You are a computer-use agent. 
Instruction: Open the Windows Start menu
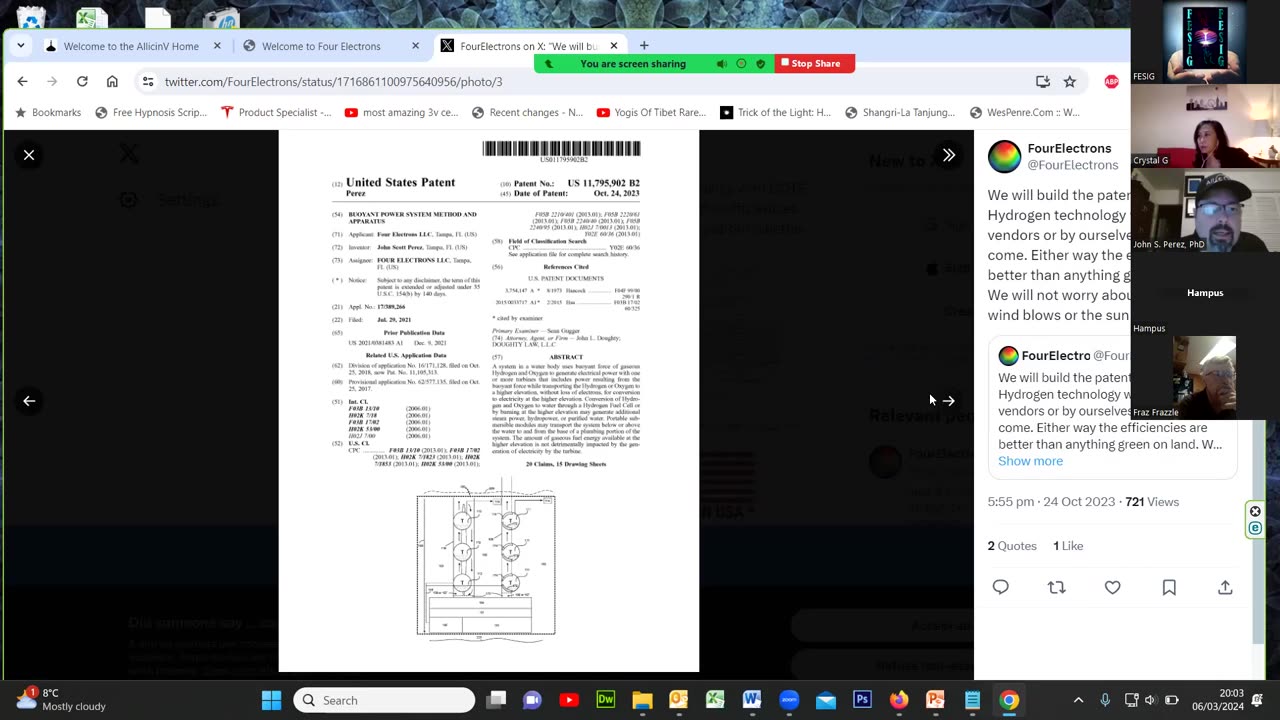tap(271, 700)
